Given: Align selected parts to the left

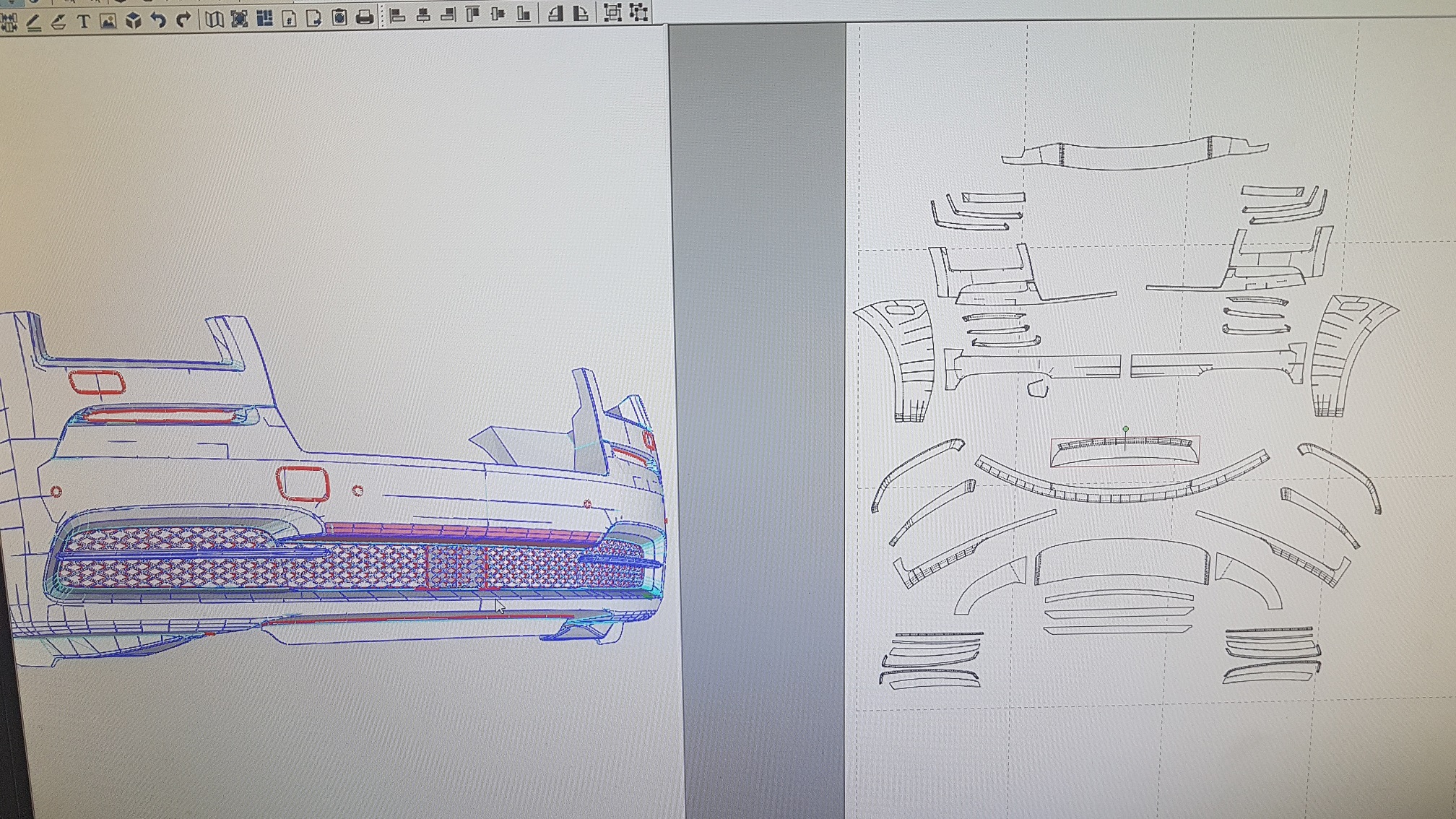Looking at the screenshot, I should pos(397,15).
